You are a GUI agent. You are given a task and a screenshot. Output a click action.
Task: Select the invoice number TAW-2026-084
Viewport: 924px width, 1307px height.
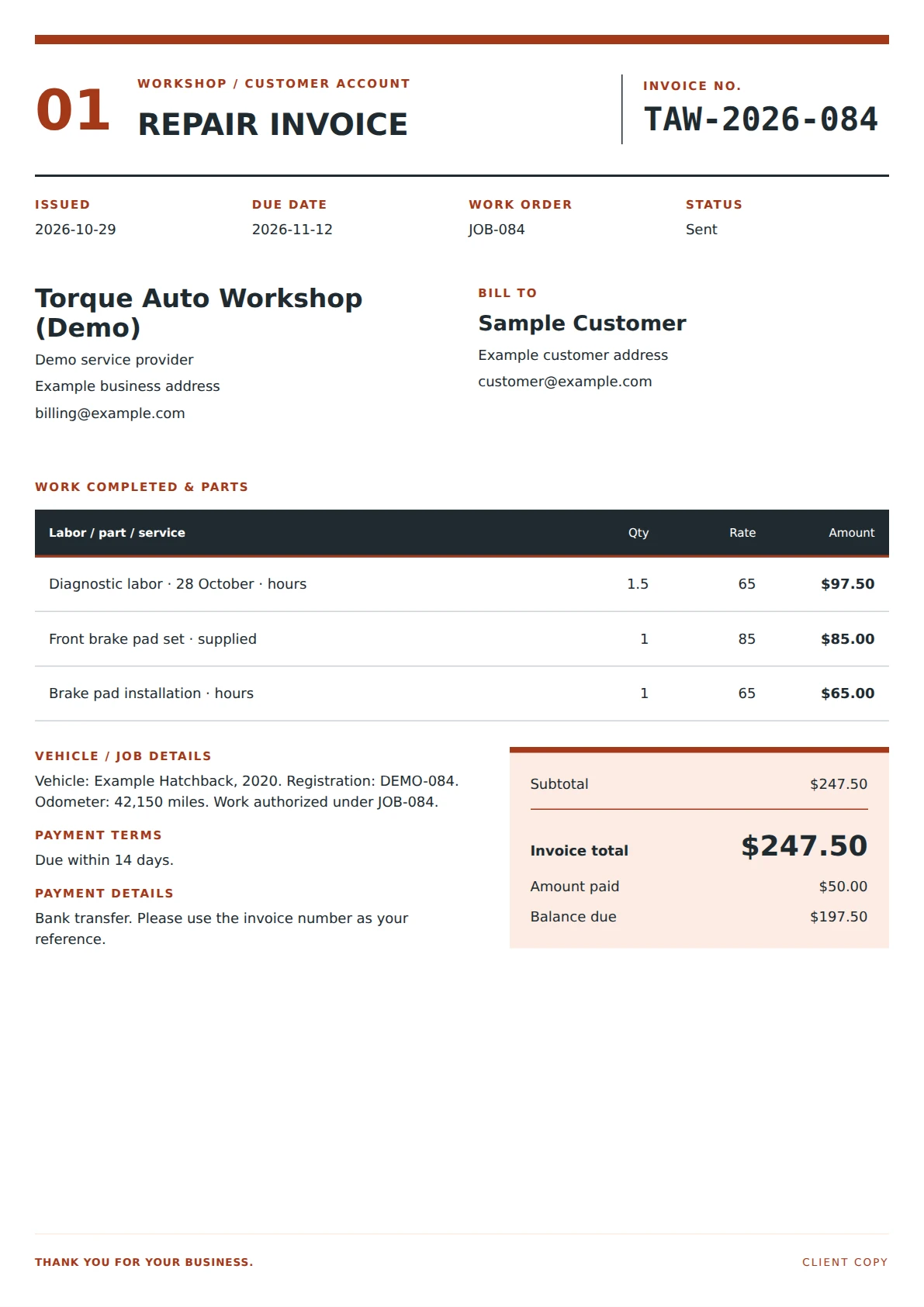[760, 119]
